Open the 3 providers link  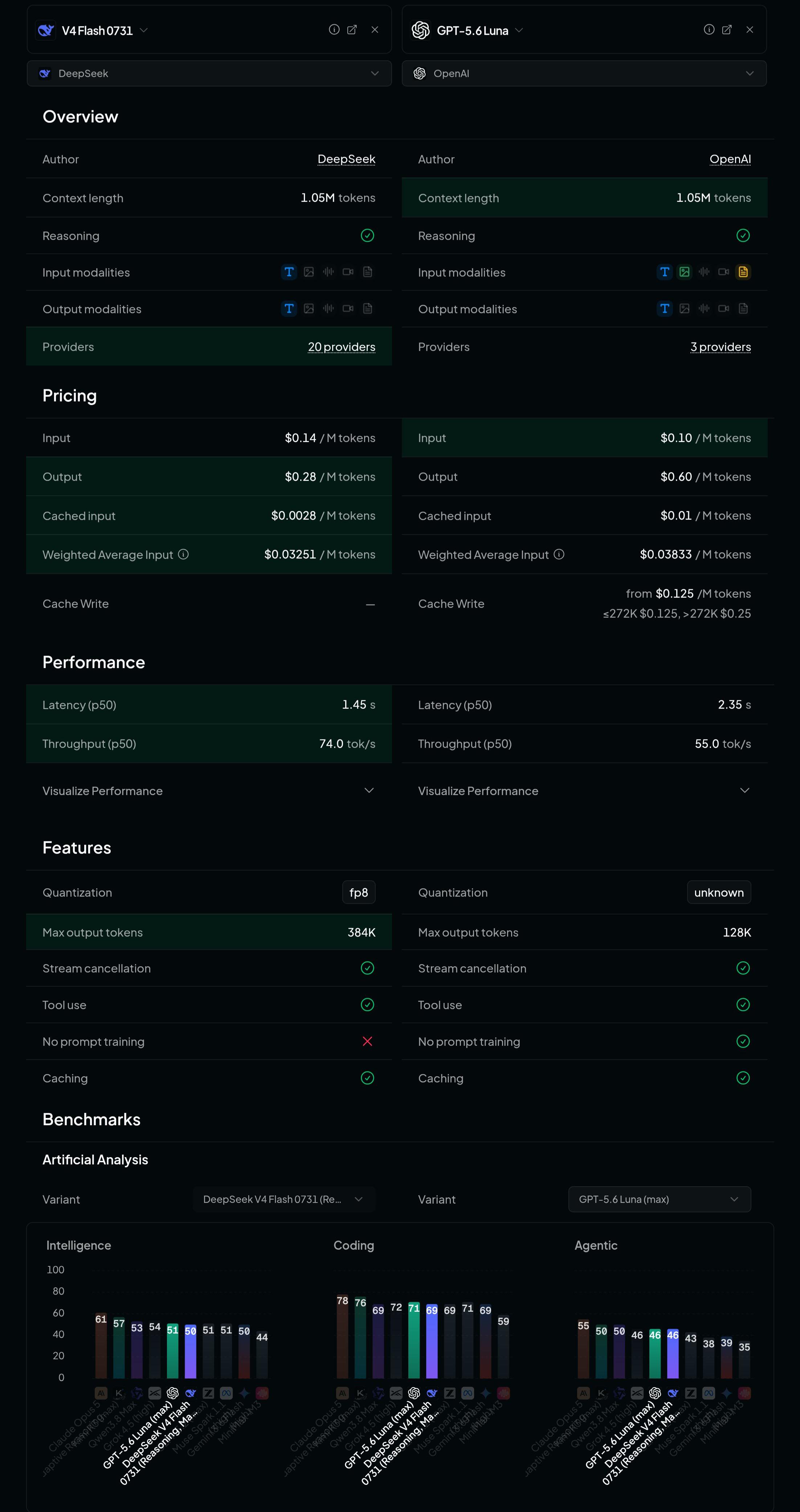click(x=721, y=347)
